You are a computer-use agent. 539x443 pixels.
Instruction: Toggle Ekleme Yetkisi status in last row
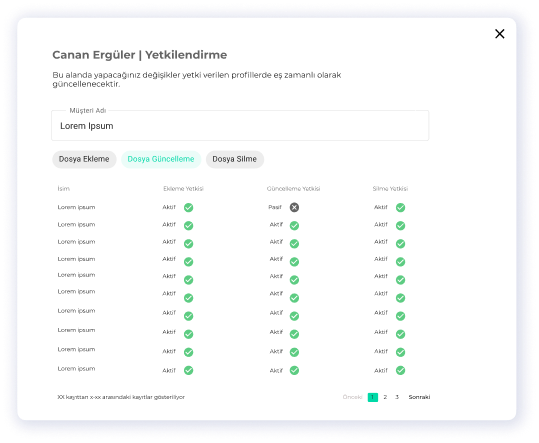(188, 370)
